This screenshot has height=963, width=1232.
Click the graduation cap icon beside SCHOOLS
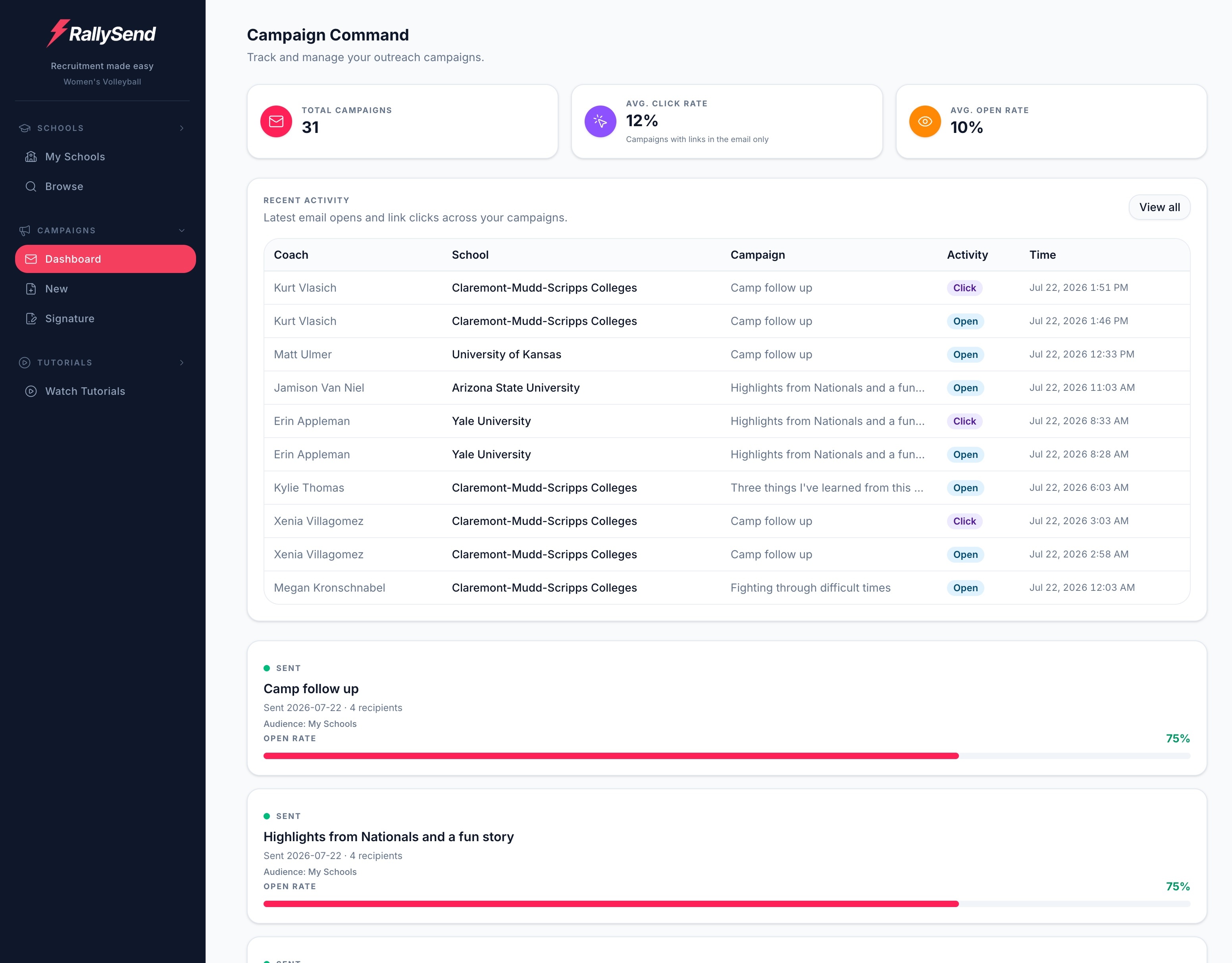(x=25, y=128)
